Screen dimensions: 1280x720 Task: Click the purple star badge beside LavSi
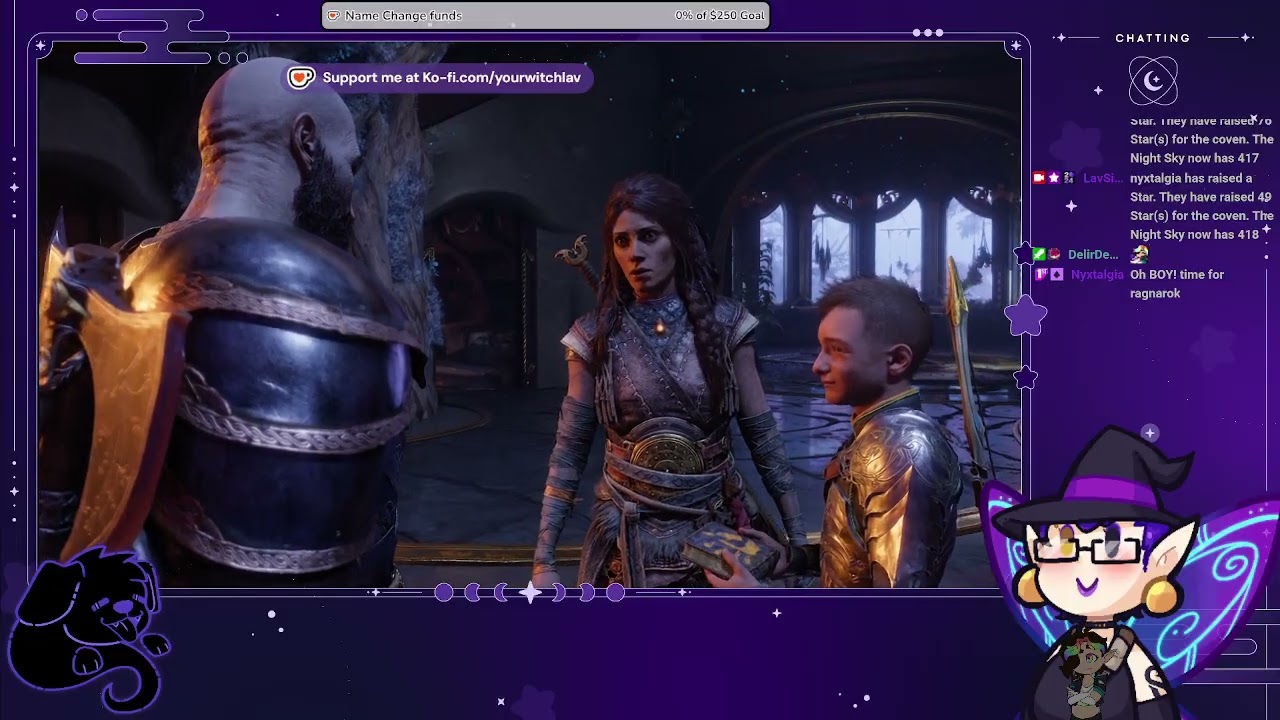pos(1054,178)
